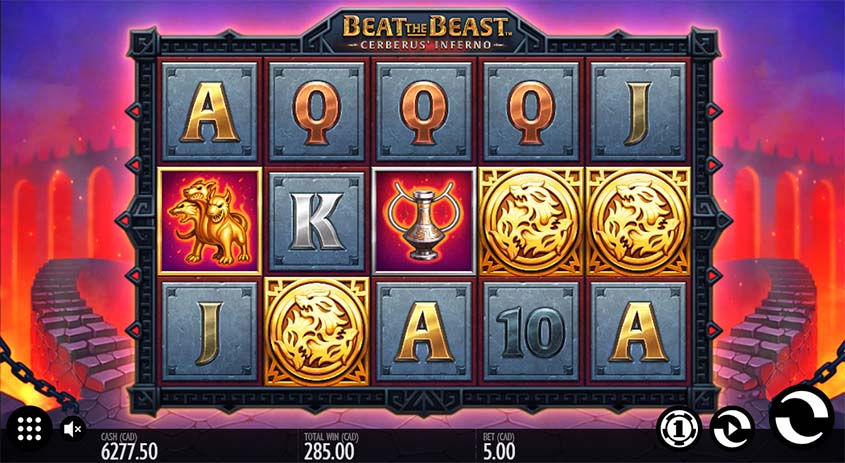Select the silver urn symbol on the red tile

(424, 221)
